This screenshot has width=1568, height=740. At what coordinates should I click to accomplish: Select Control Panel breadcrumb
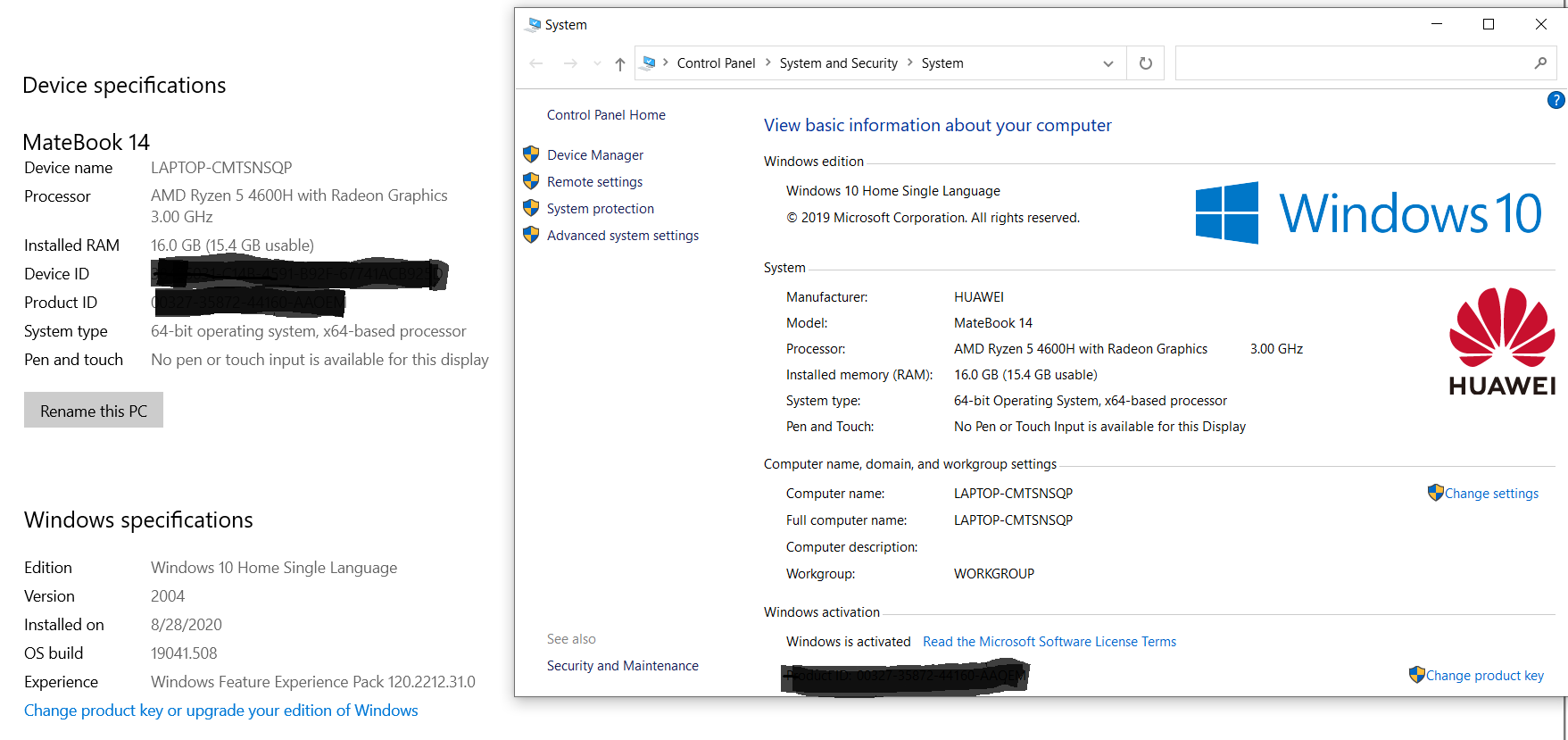point(716,63)
